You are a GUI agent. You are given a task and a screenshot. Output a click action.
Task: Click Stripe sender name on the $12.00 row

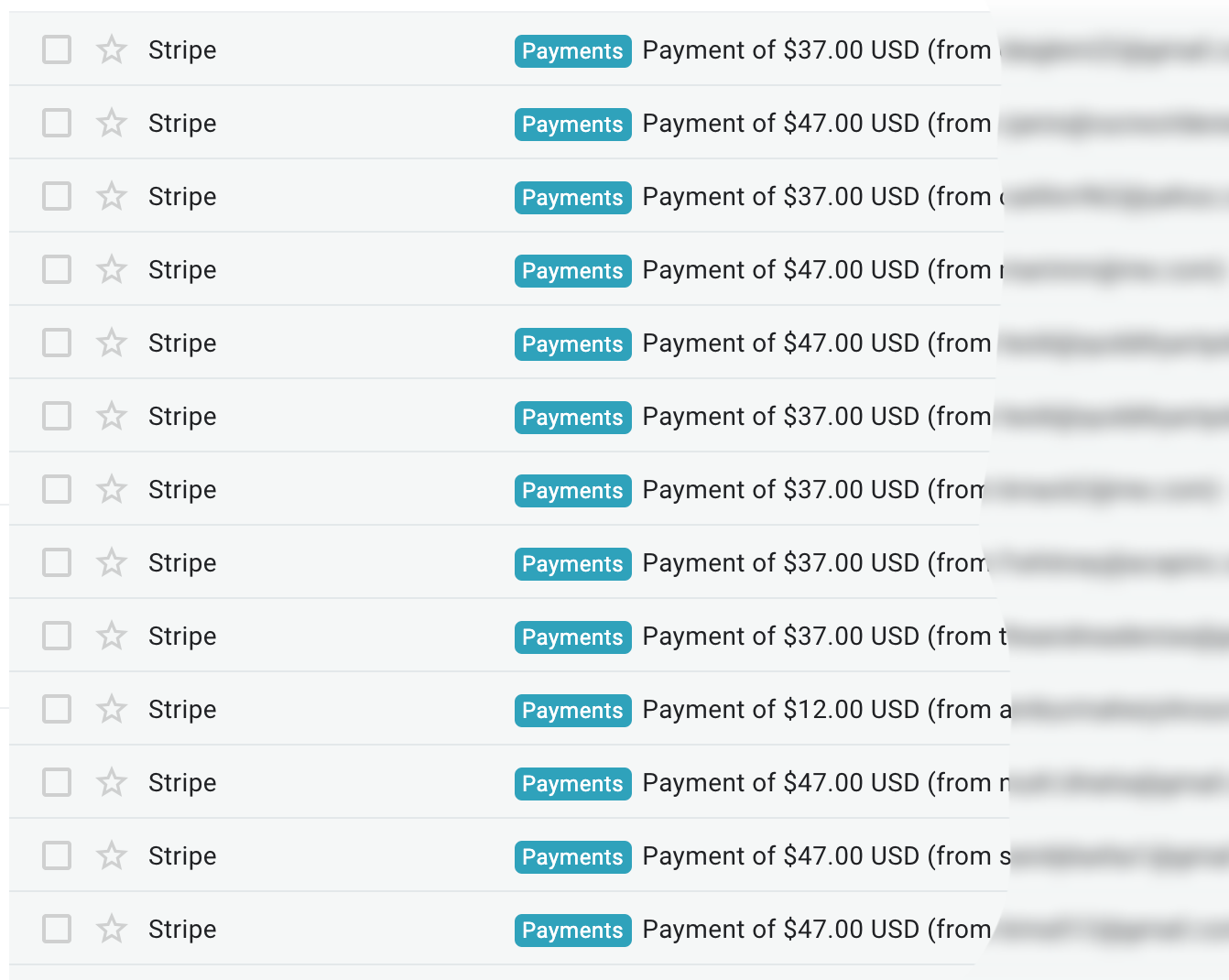[182, 710]
